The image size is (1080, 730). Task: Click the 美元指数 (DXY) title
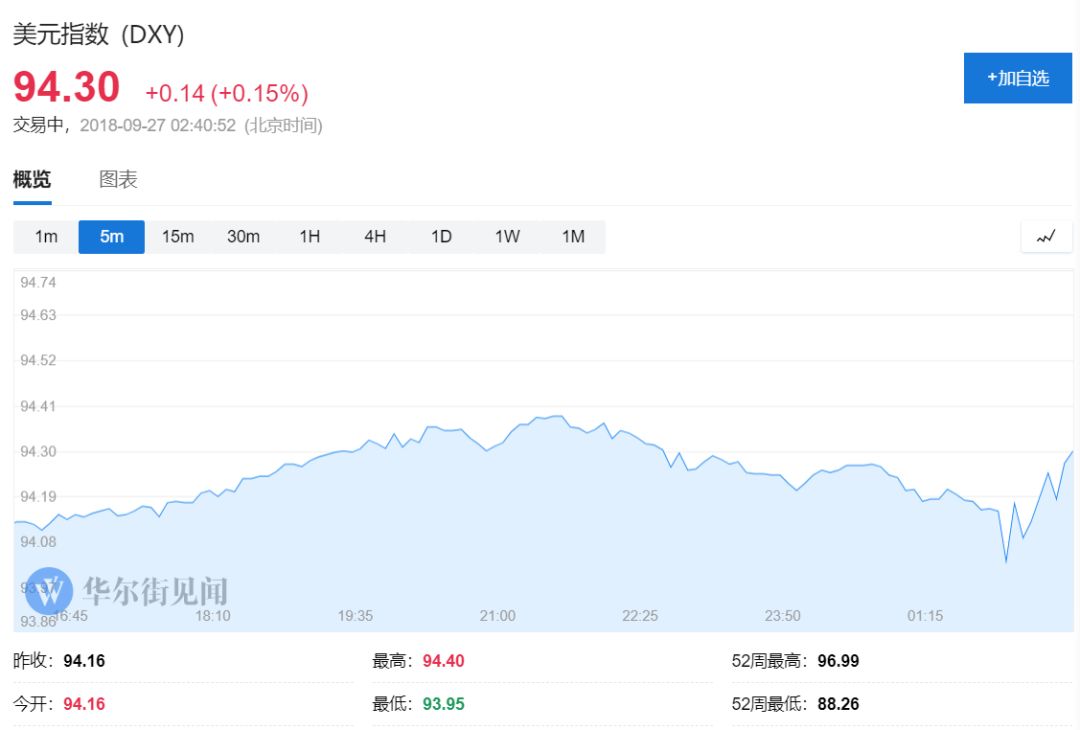(x=98, y=35)
